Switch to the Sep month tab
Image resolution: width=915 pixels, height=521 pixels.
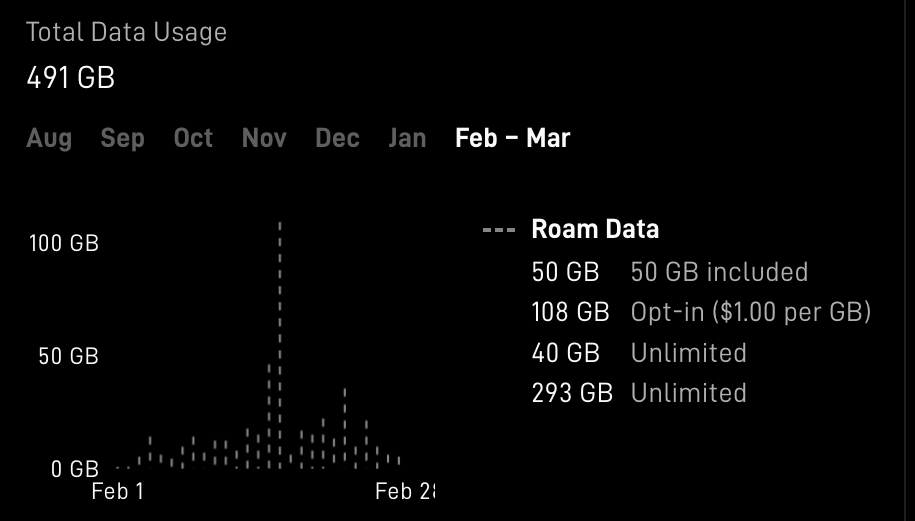(x=122, y=138)
